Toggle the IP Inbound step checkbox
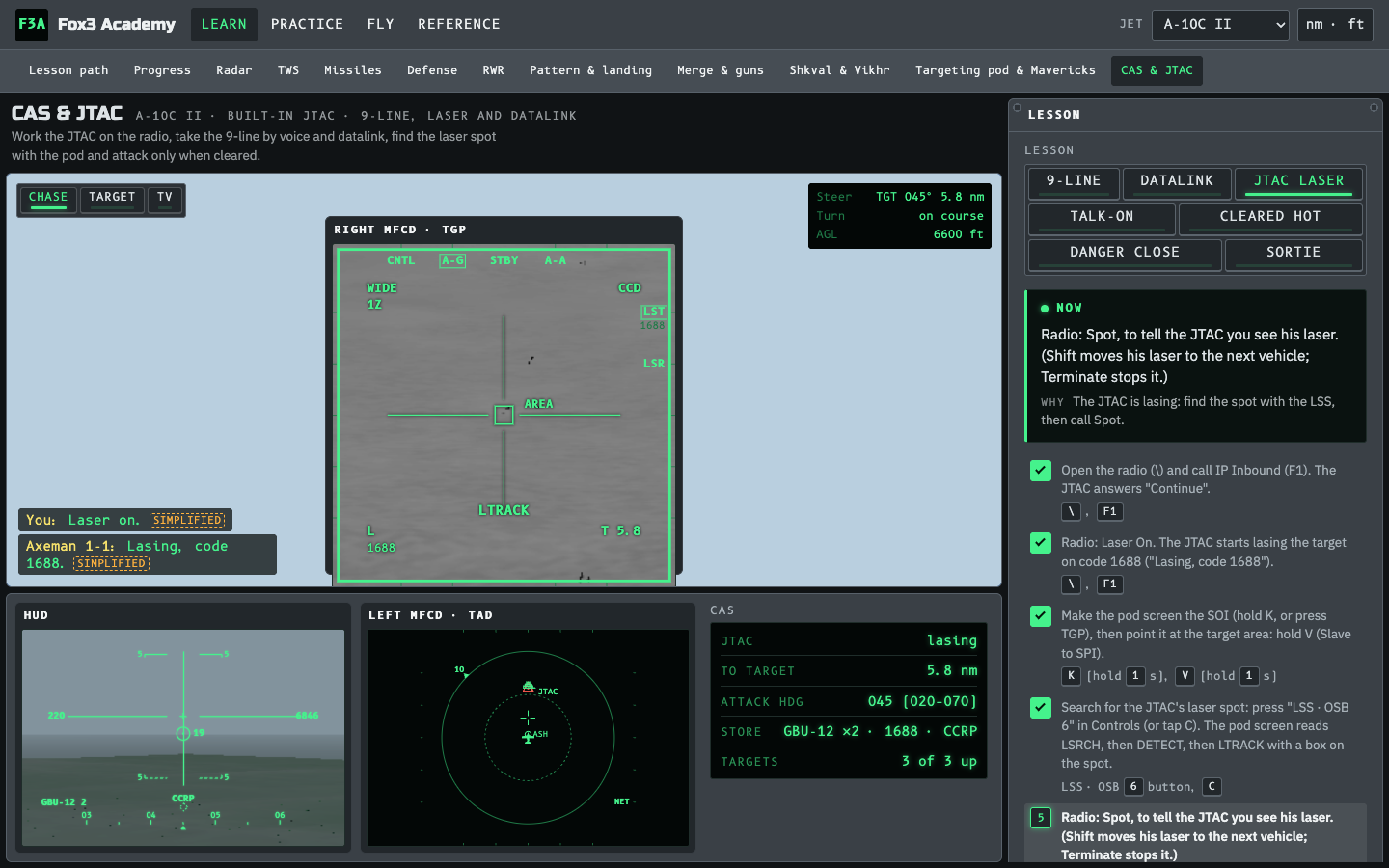 pyautogui.click(x=1041, y=471)
